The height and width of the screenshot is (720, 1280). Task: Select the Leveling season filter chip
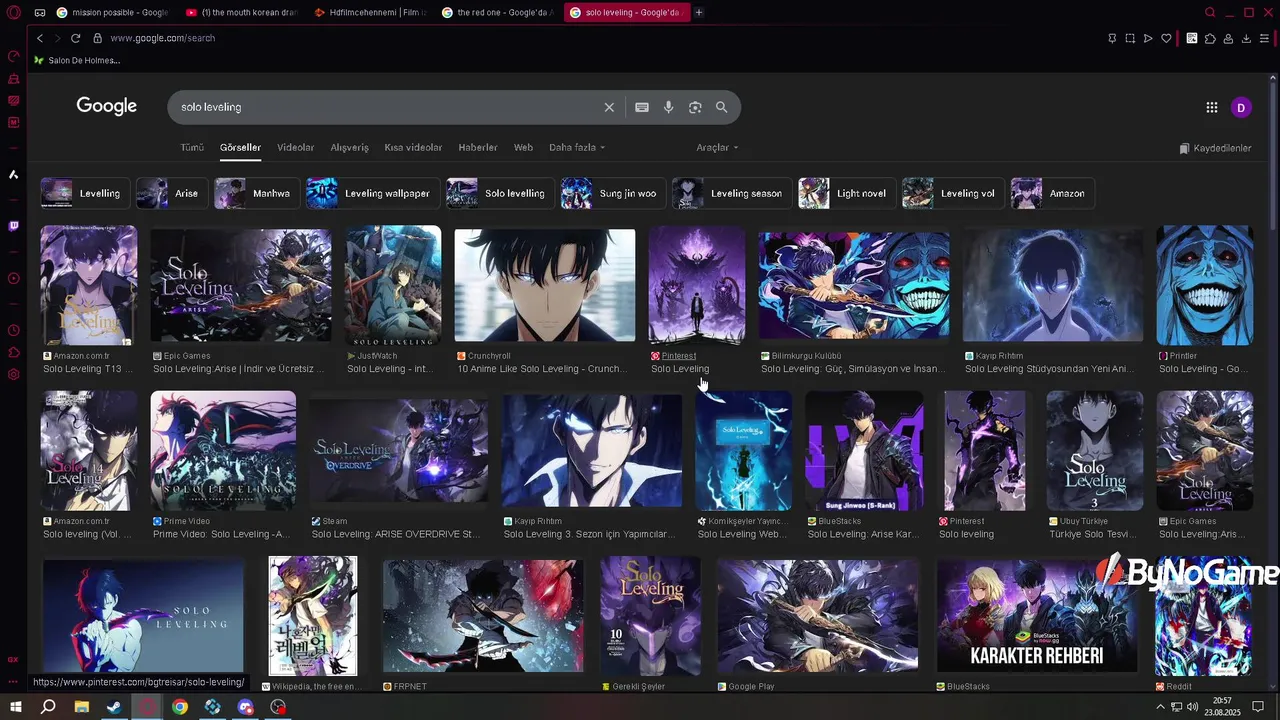(x=732, y=193)
